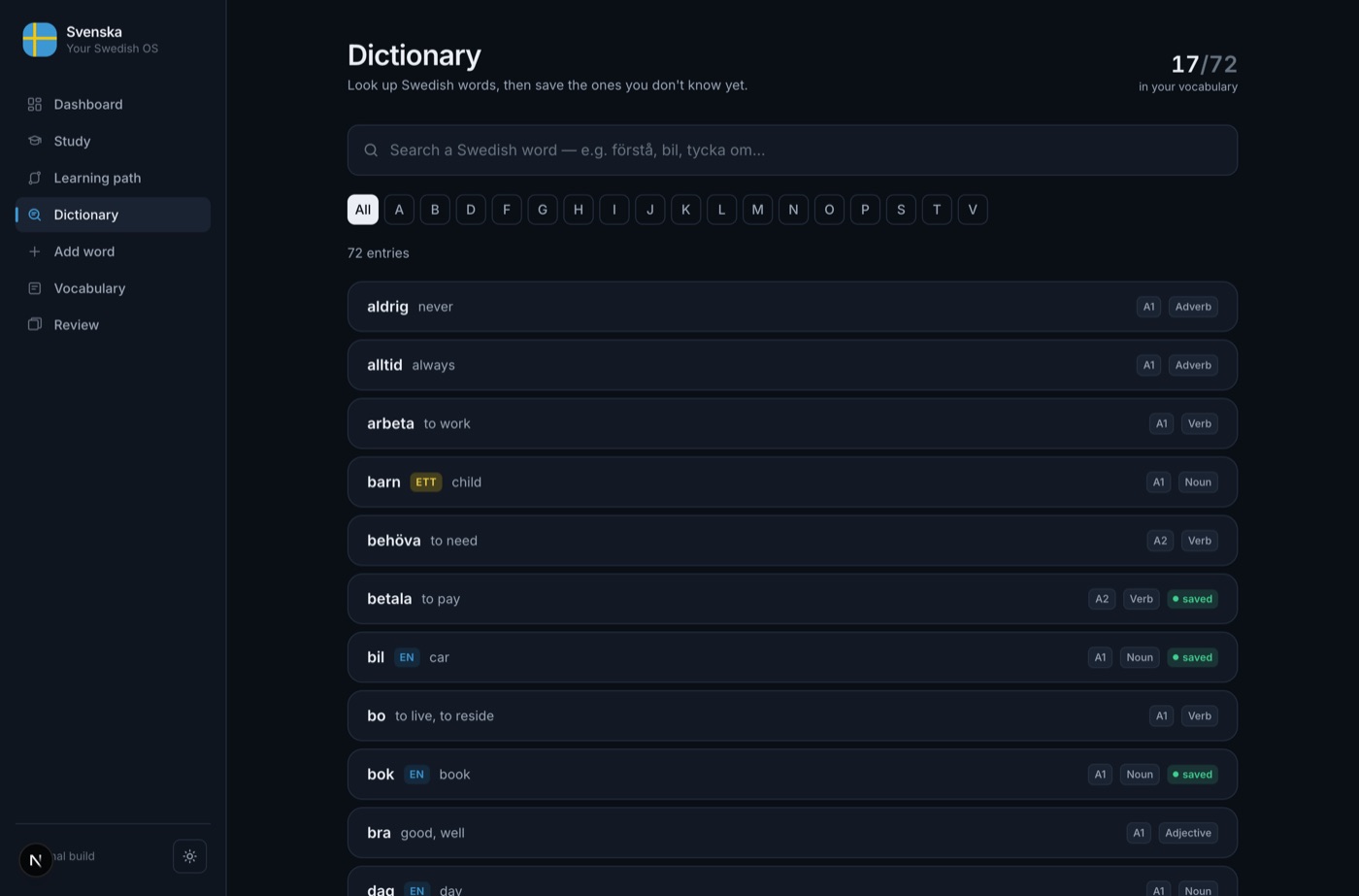Go to the Study section
The height and width of the screenshot is (896, 1359).
(114, 141)
